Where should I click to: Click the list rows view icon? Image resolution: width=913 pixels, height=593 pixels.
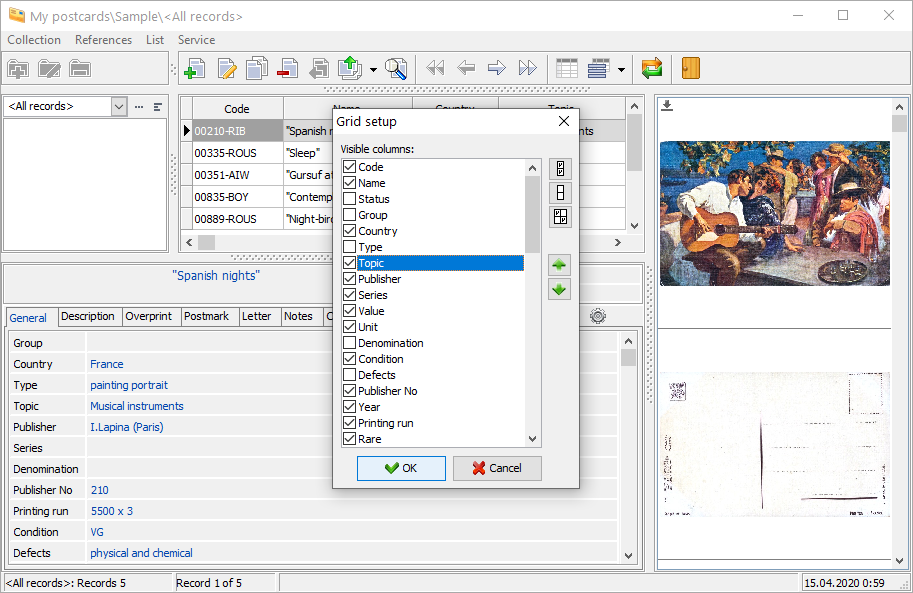tap(598, 68)
